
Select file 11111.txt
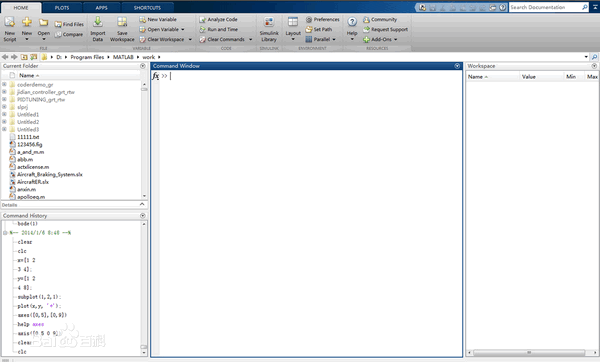point(28,137)
